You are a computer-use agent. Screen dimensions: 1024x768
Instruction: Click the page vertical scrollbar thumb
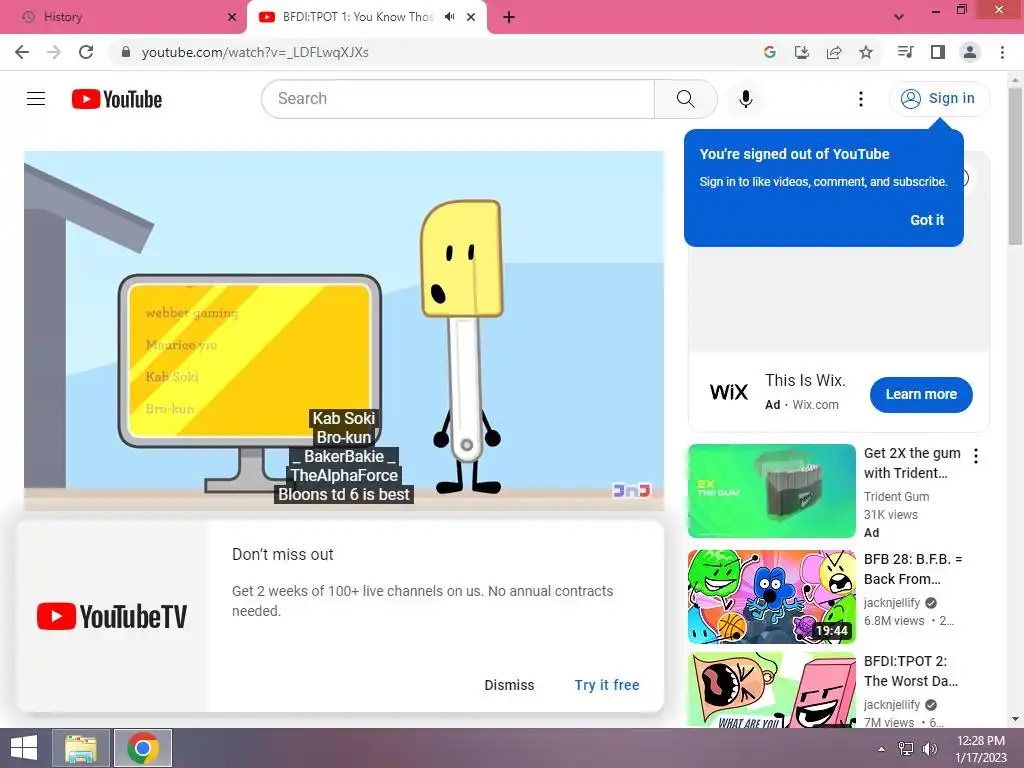click(1016, 167)
